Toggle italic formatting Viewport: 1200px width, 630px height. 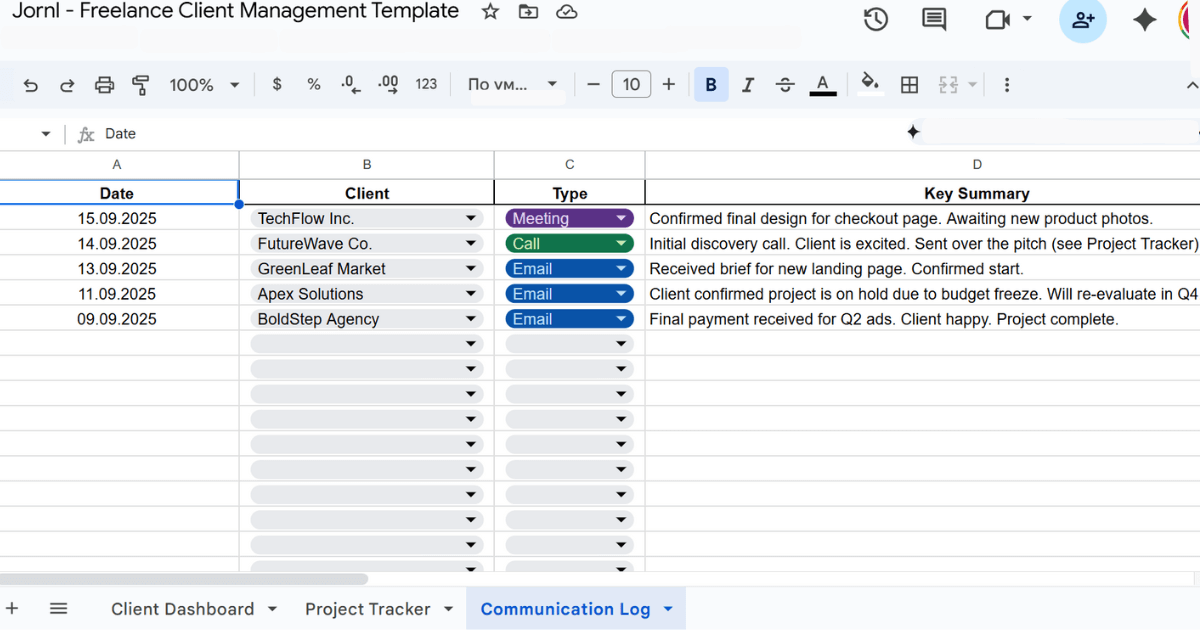(748, 85)
